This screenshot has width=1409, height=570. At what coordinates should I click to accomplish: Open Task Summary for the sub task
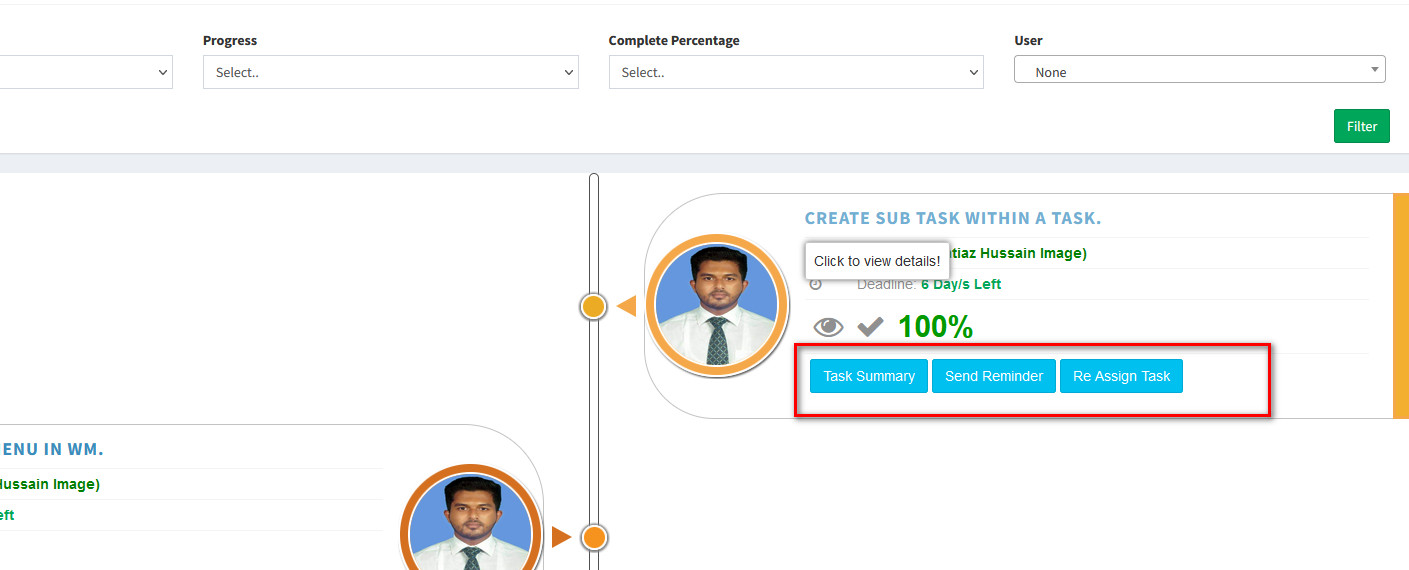(x=868, y=376)
